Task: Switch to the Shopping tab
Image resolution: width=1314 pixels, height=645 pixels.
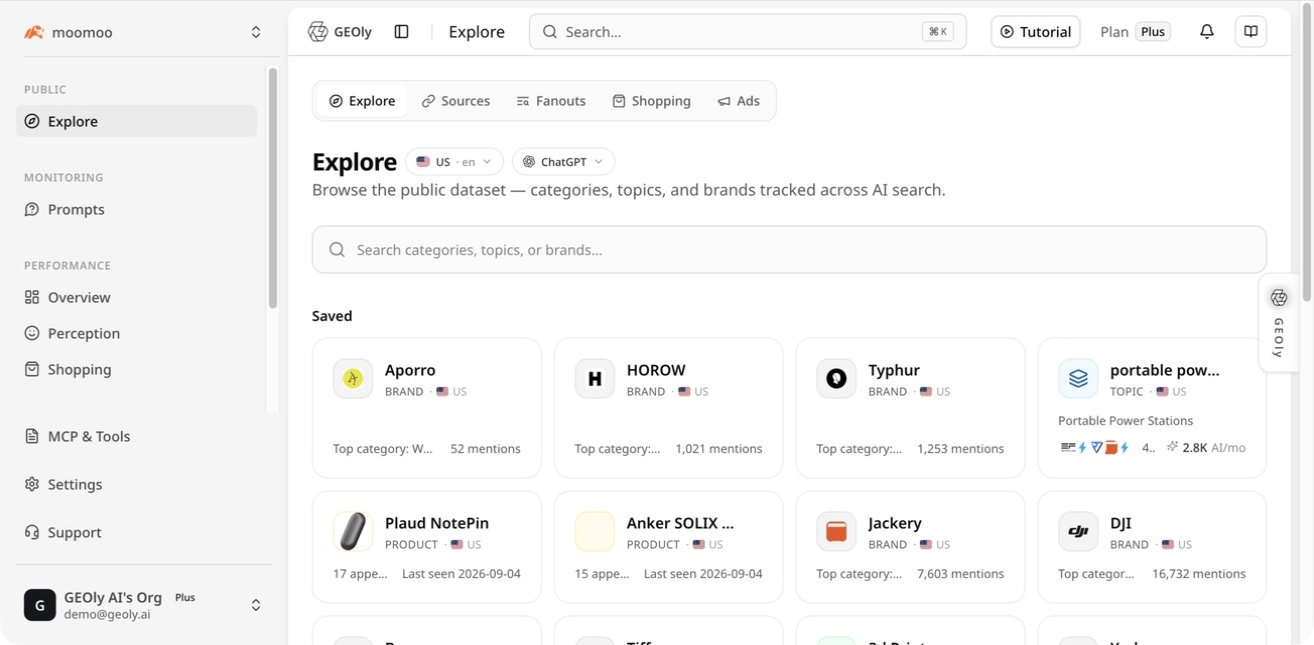Action: pos(651,101)
